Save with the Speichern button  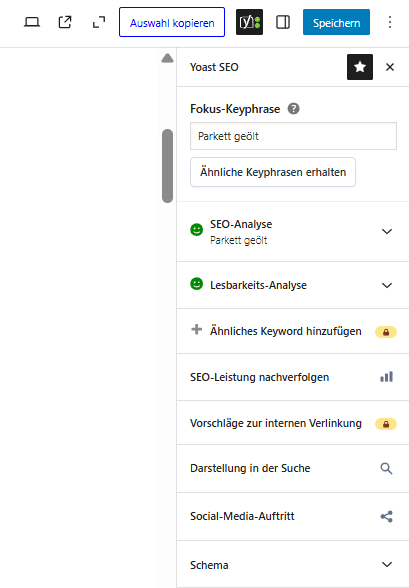336,22
